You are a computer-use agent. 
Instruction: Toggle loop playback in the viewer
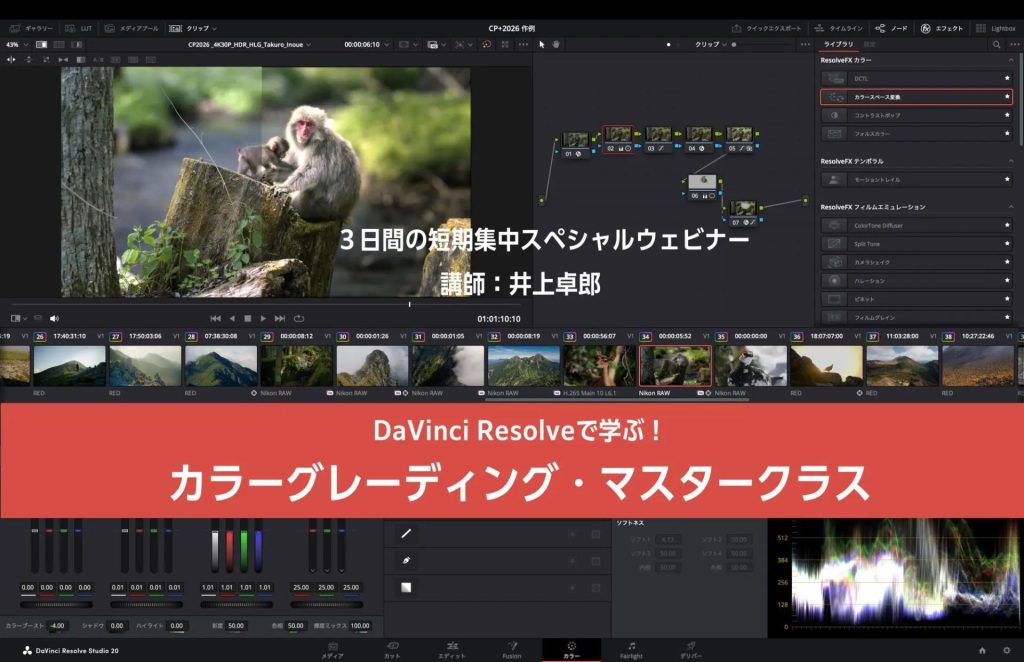click(x=299, y=318)
